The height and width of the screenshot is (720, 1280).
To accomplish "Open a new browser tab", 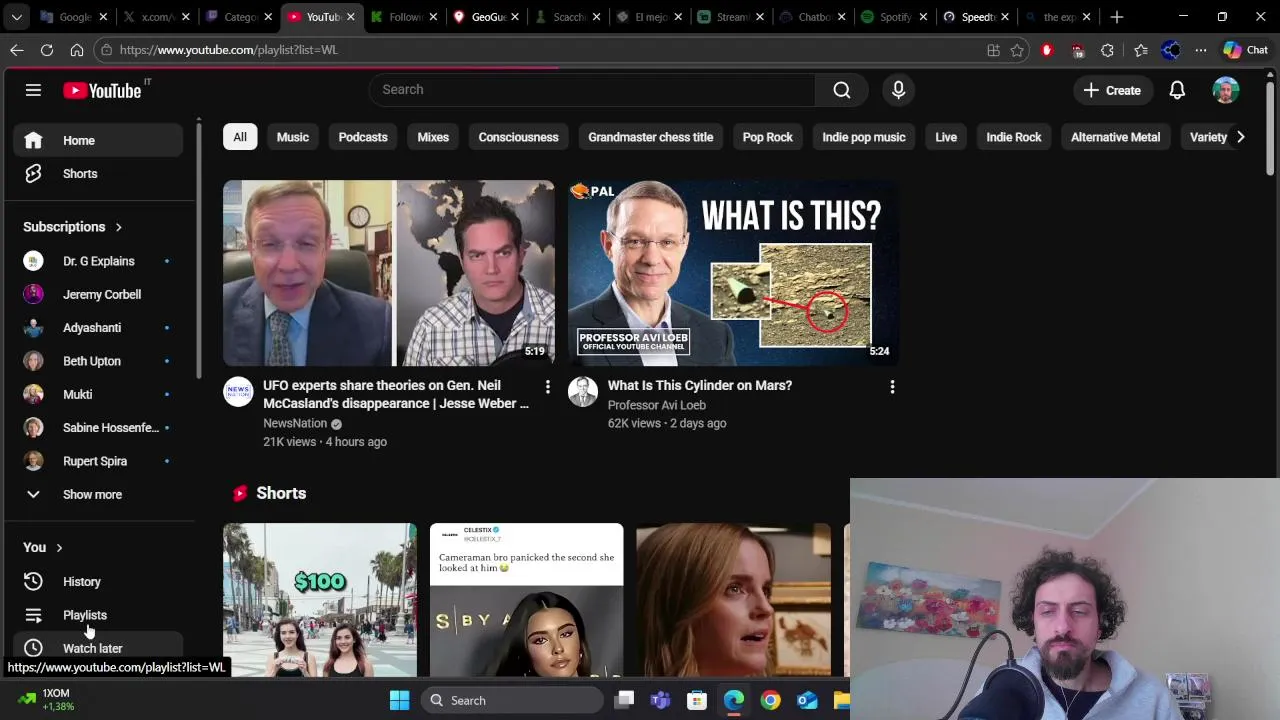I will tap(1117, 17).
